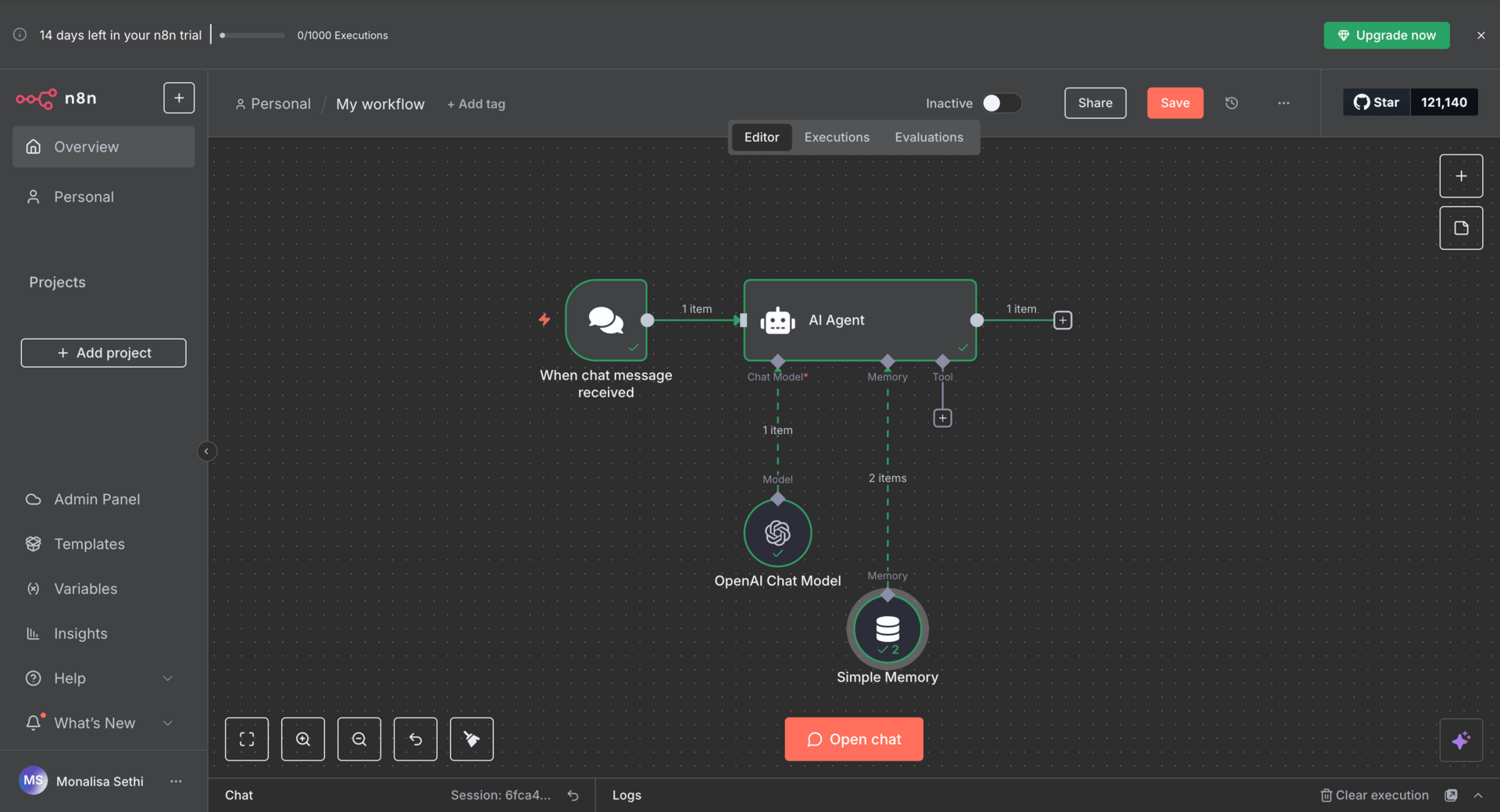This screenshot has width=1500, height=812.
Task: Expand the bottom panel chevron
Action: 1478,795
